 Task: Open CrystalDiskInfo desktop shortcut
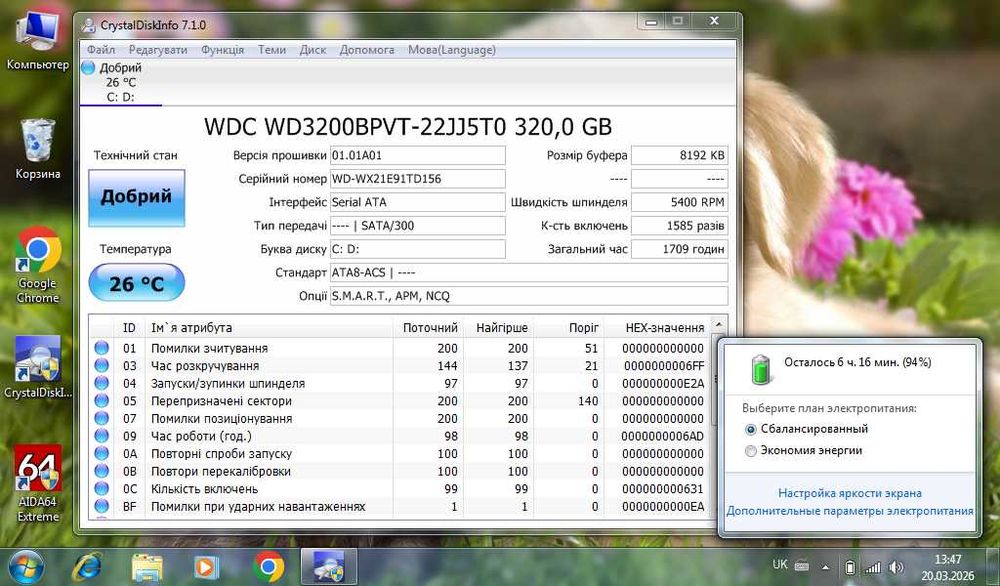pos(38,367)
